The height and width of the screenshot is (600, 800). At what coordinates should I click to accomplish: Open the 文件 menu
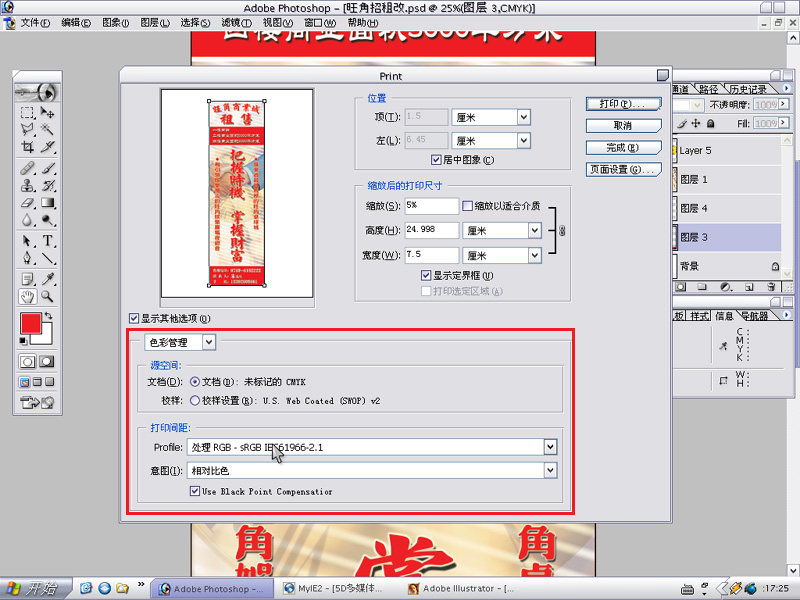coord(35,22)
